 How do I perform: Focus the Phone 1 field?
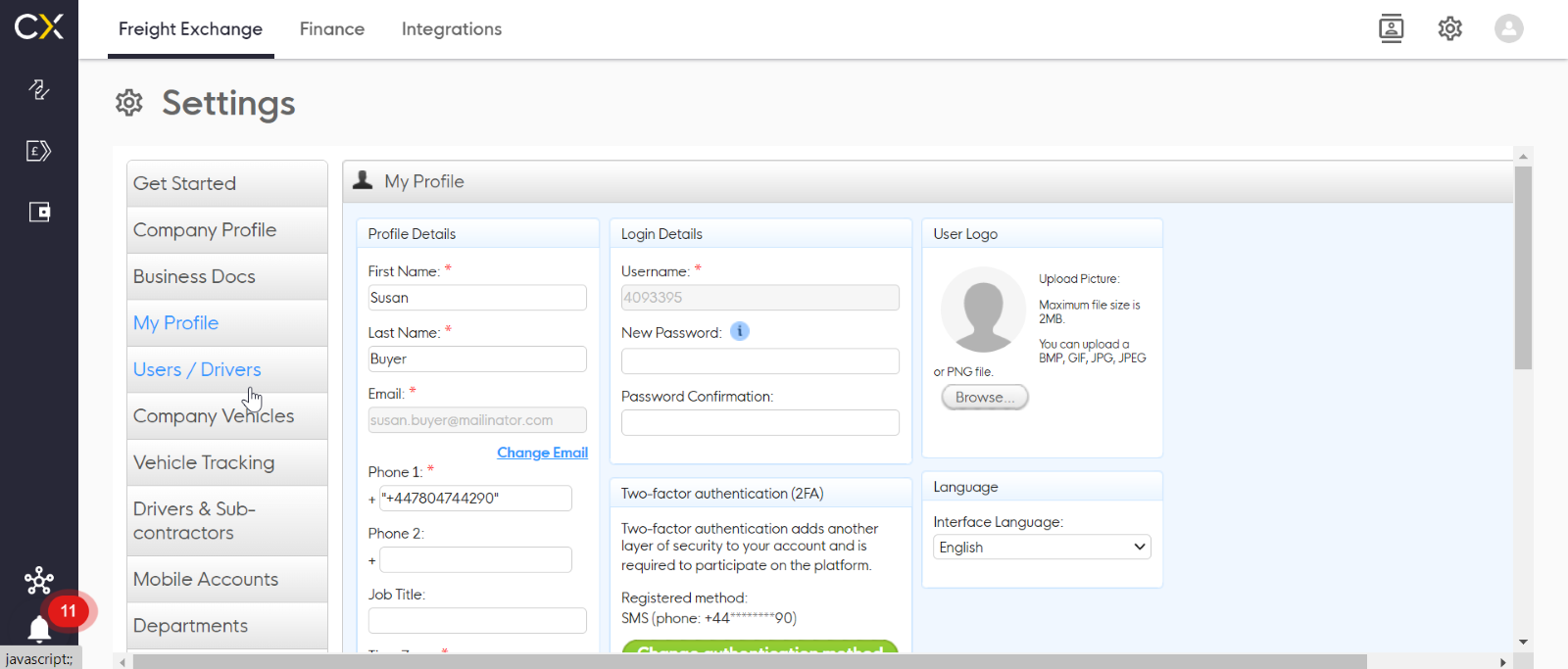pos(475,498)
